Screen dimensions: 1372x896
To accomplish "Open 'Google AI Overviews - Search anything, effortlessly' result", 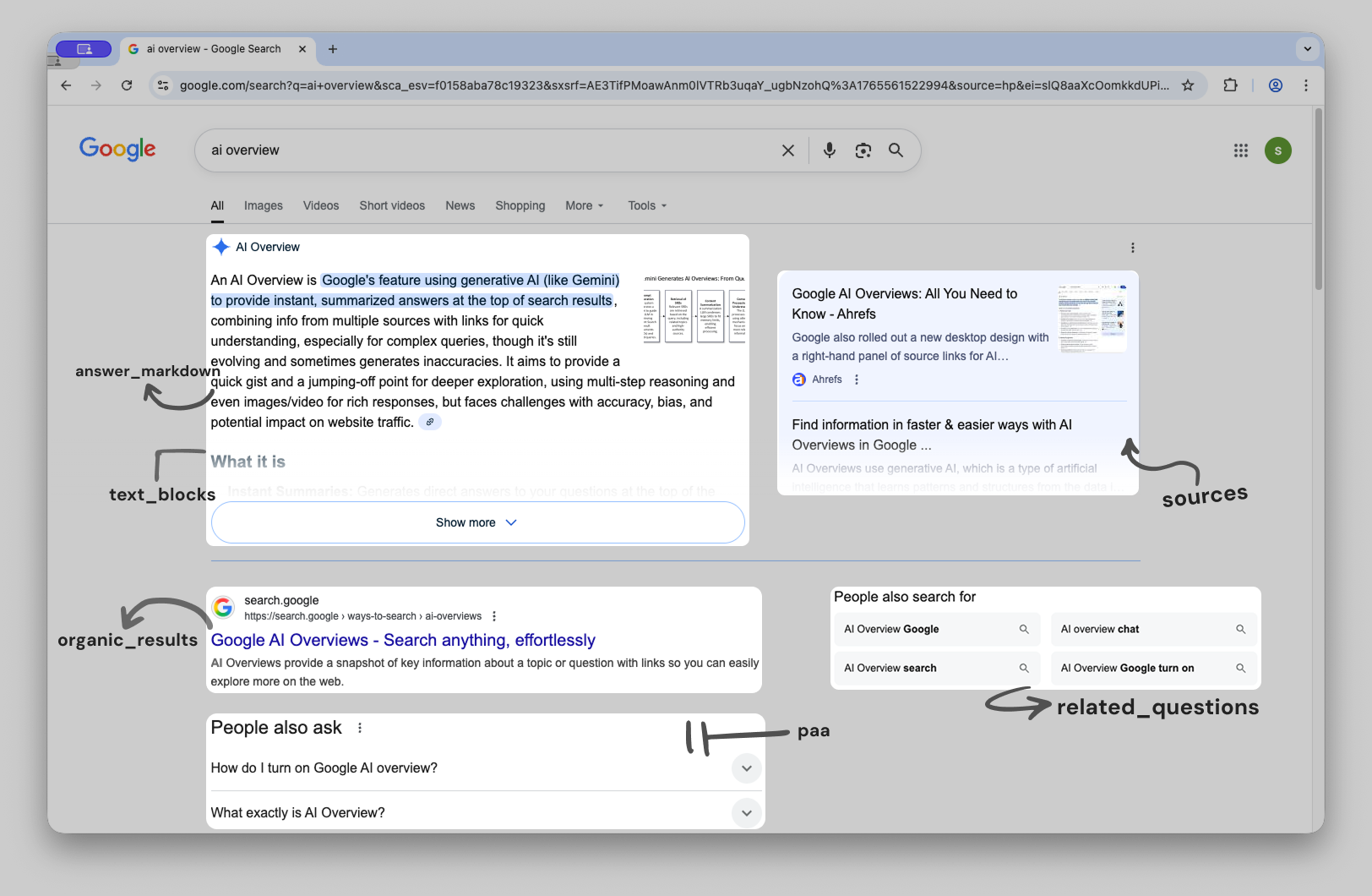I will [403, 640].
